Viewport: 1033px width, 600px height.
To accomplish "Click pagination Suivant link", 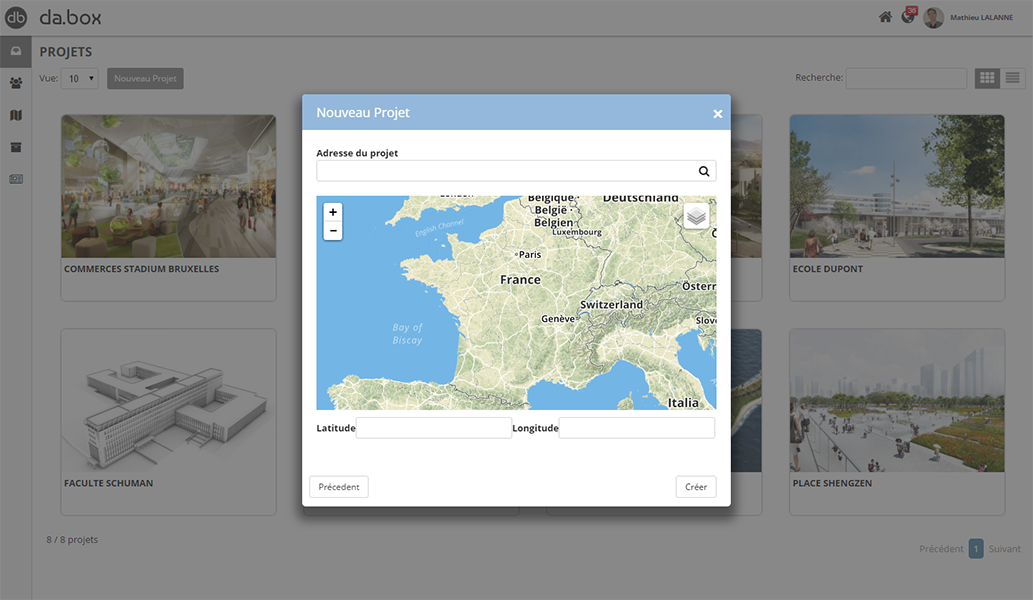I will coord(1005,549).
